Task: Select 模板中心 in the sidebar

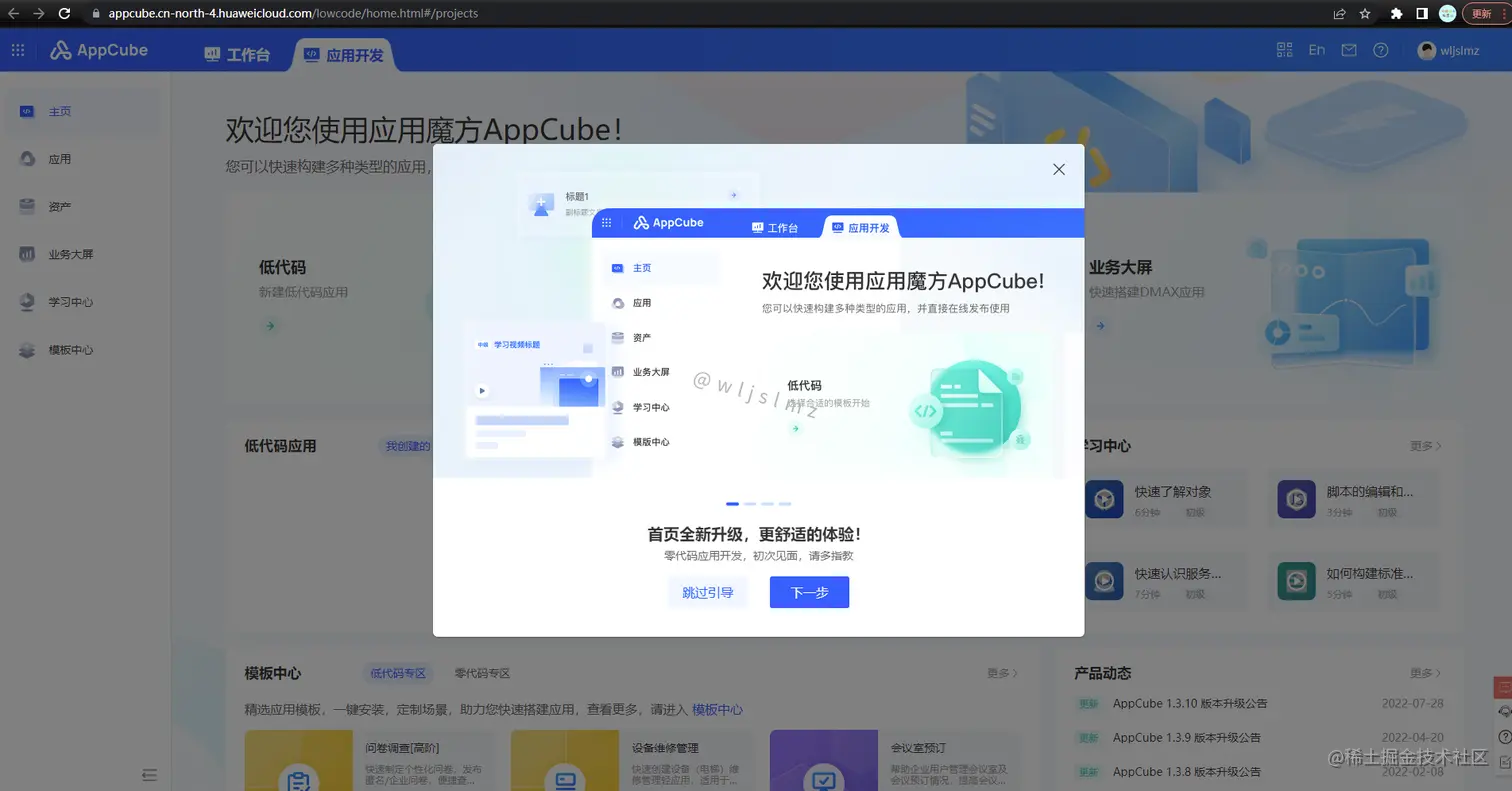Action: 85,350
